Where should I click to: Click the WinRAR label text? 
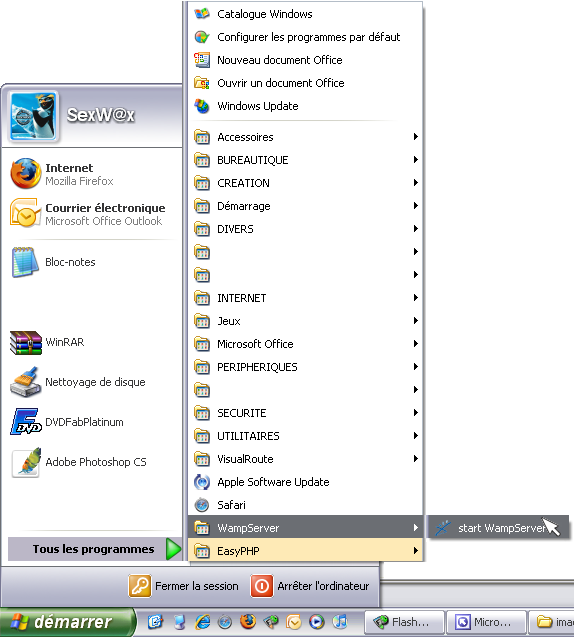tap(65, 342)
